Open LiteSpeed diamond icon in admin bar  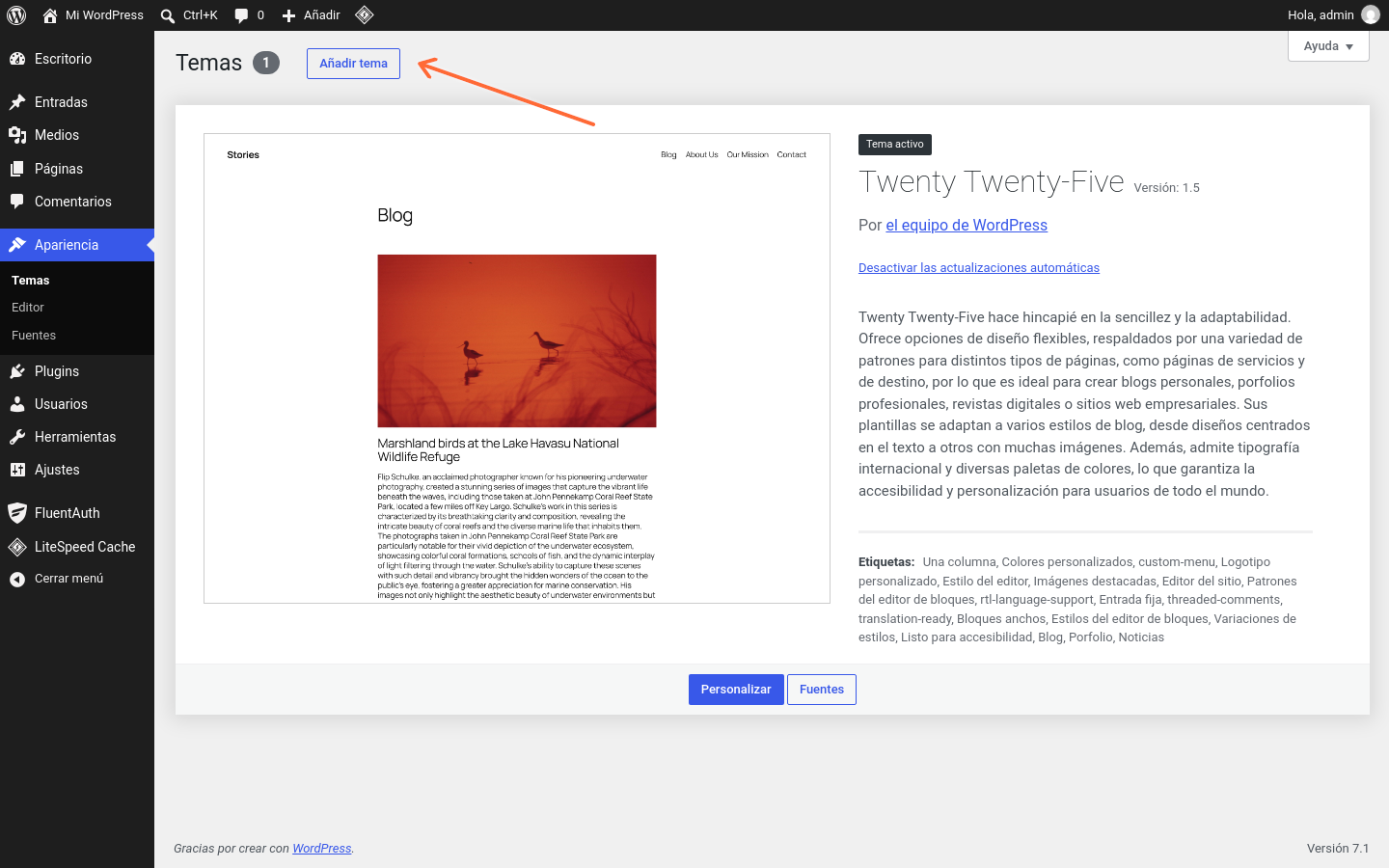click(x=364, y=14)
